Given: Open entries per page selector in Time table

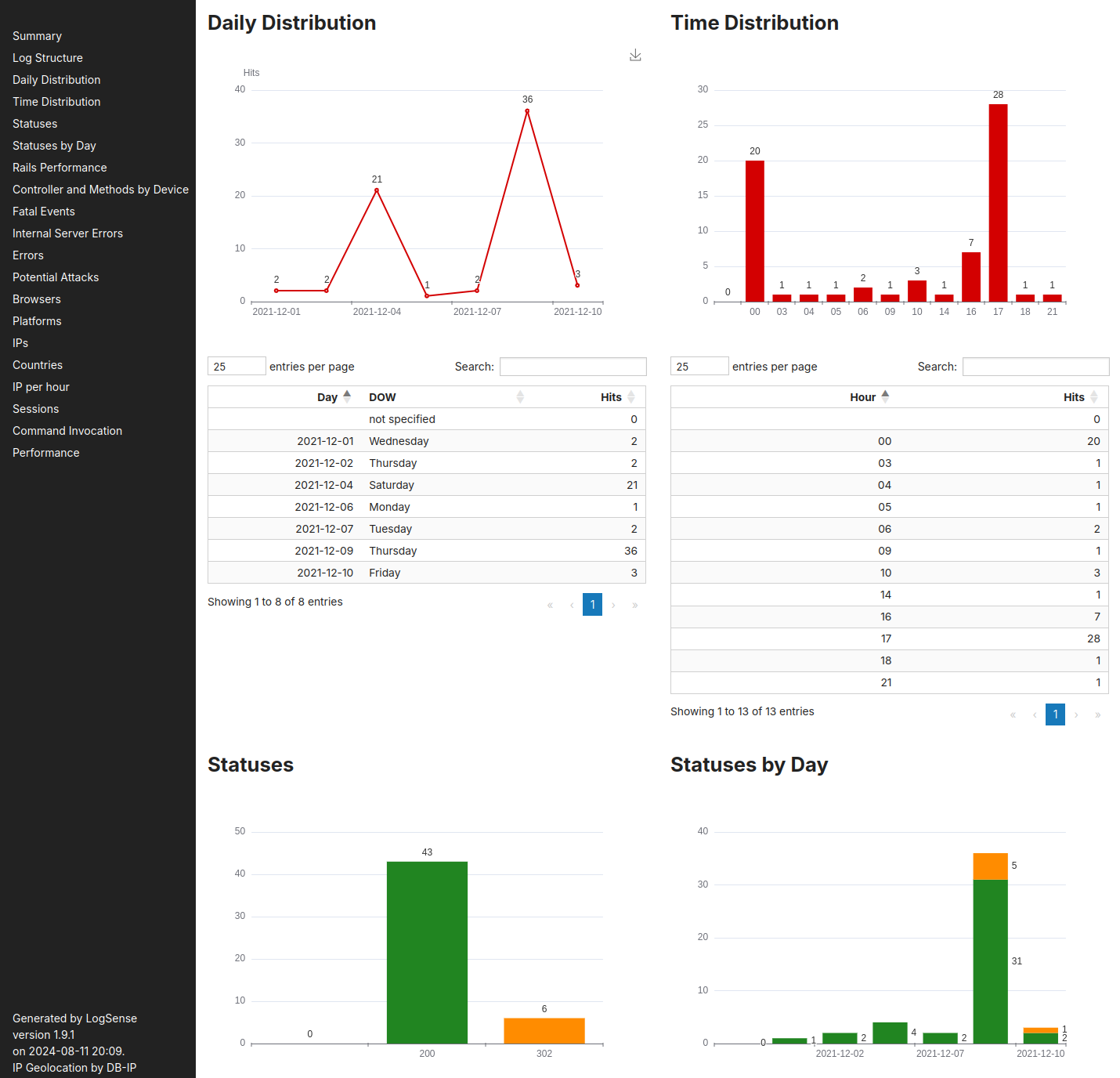Looking at the screenshot, I should point(699,366).
